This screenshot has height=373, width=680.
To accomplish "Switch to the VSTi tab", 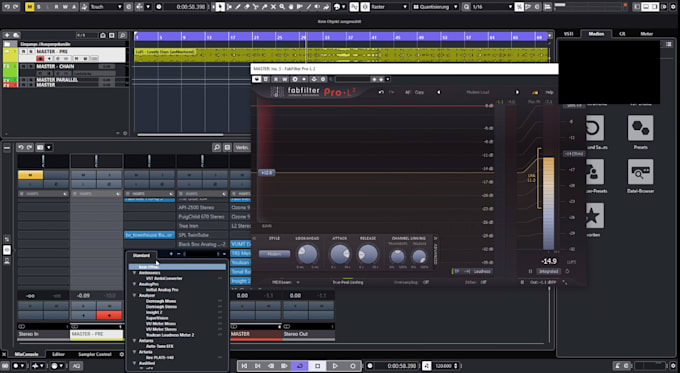I will point(568,34).
